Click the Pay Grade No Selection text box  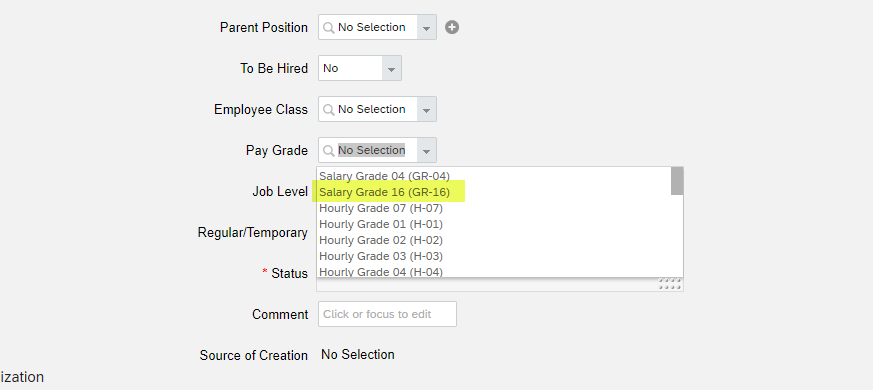(371, 150)
